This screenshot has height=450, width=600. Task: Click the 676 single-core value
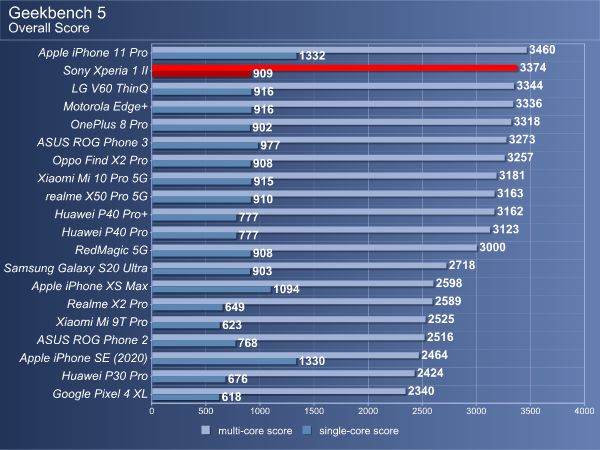click(x=238, y=380)
